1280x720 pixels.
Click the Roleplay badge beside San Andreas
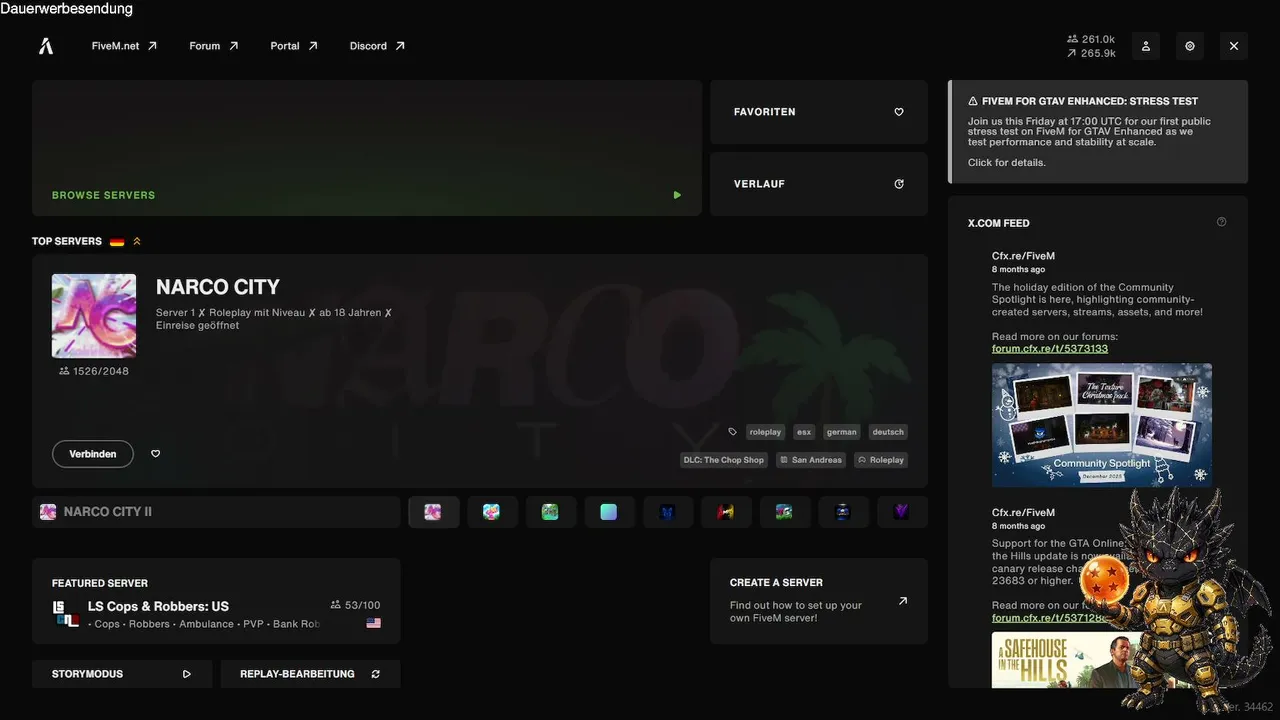[881, 460]
